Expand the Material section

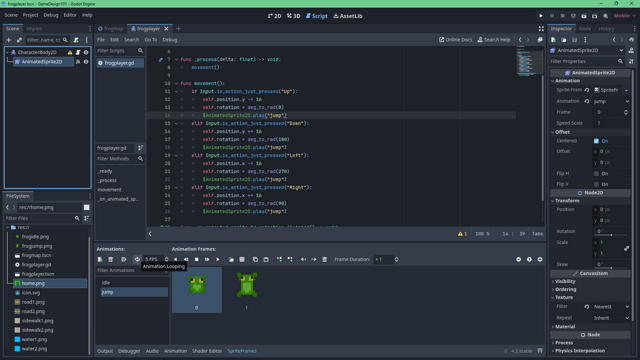(x=564, y=327)
